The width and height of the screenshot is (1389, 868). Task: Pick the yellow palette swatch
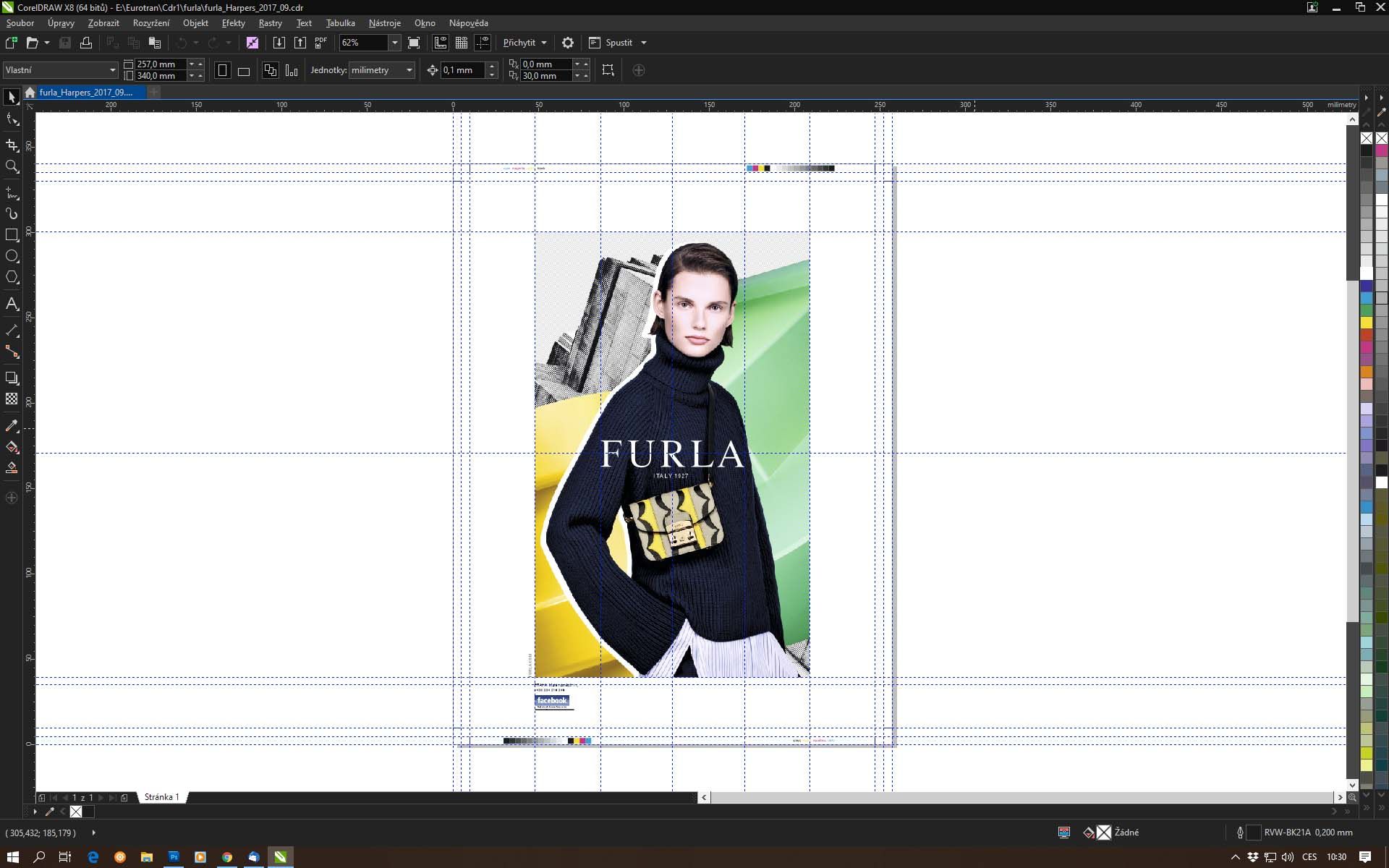[x=1366, y=323]
